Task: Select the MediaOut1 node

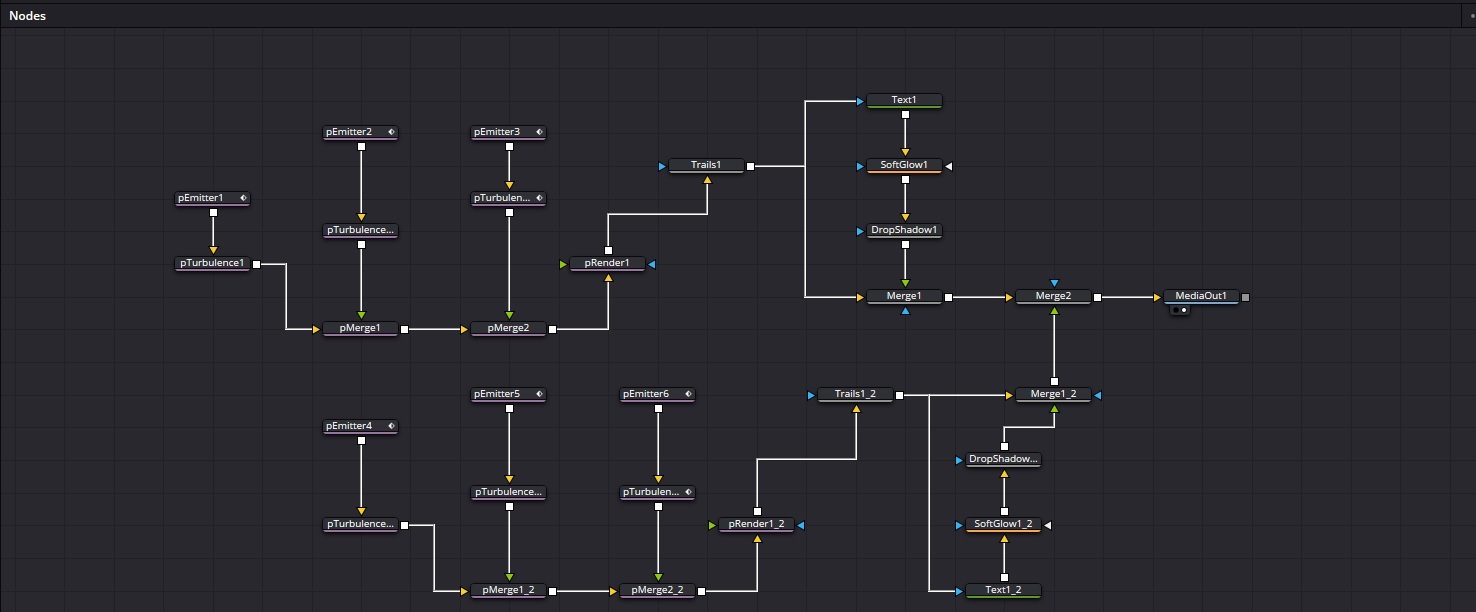Action: tap(1201, 297)
